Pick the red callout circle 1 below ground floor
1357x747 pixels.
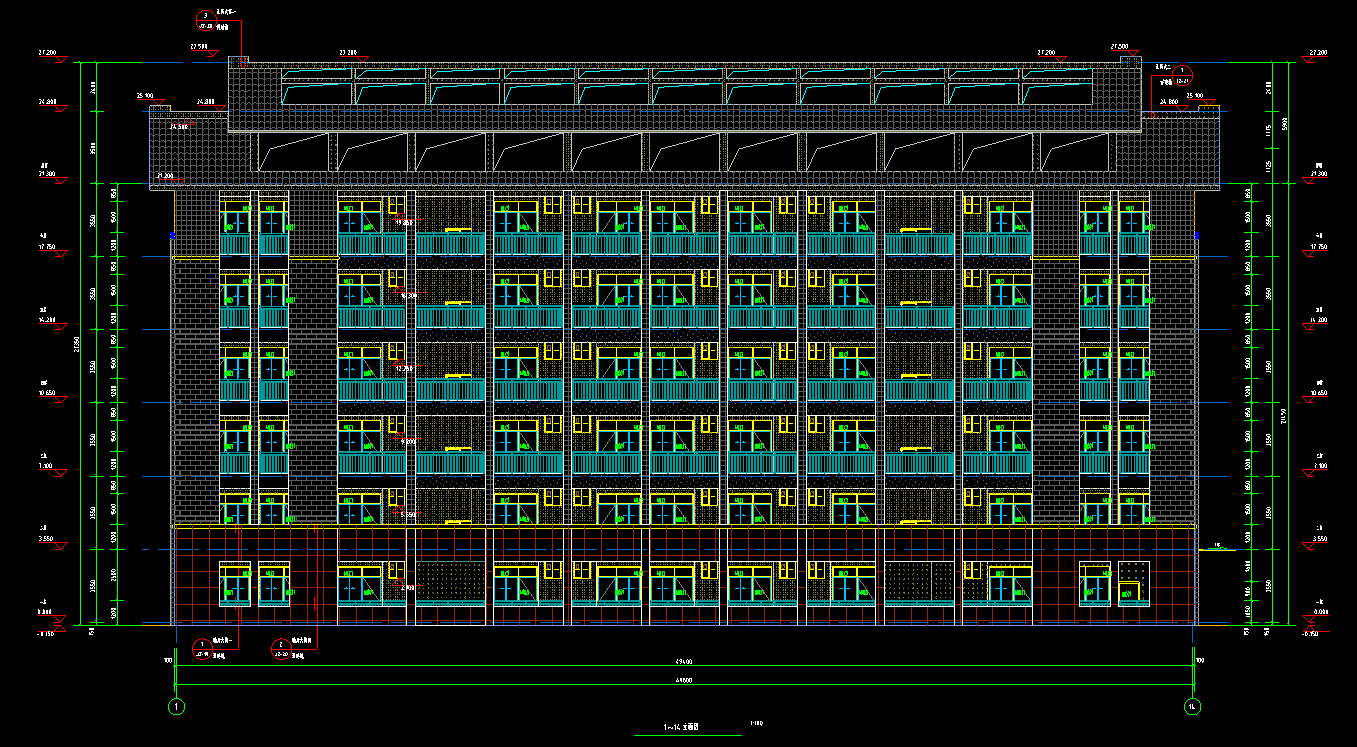201,648
